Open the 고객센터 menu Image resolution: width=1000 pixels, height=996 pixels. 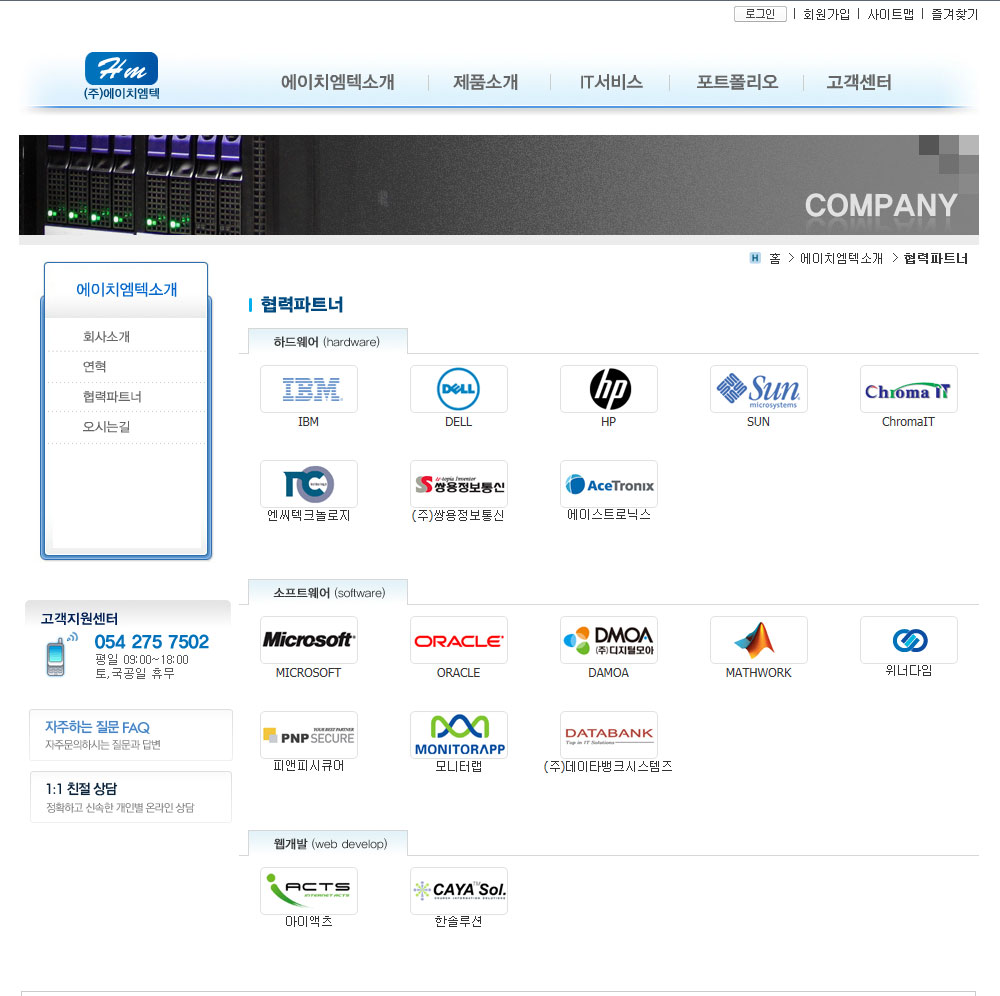(x=858, y=82)
